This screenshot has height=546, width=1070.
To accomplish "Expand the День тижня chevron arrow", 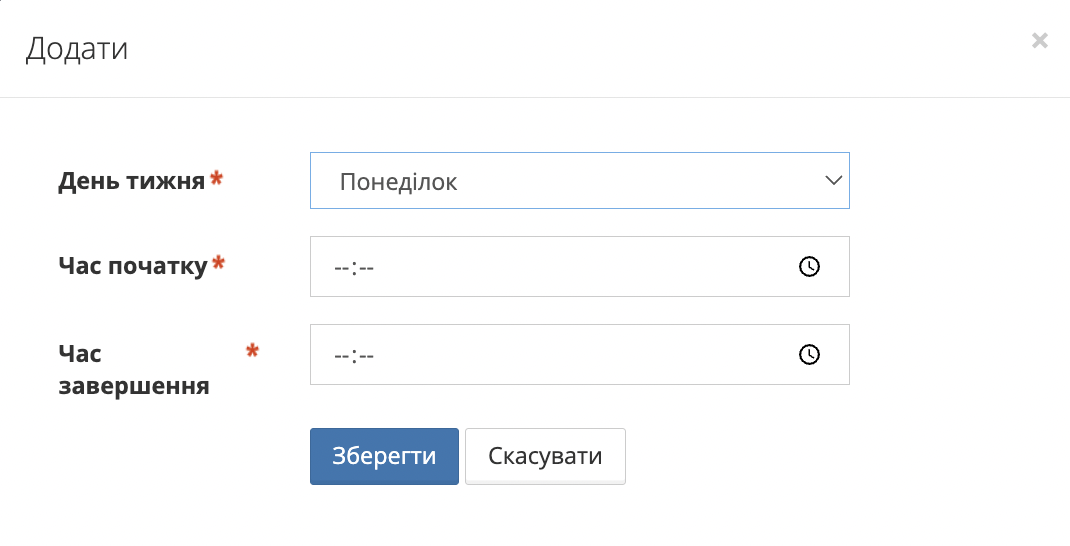I will tap(832, 181).
